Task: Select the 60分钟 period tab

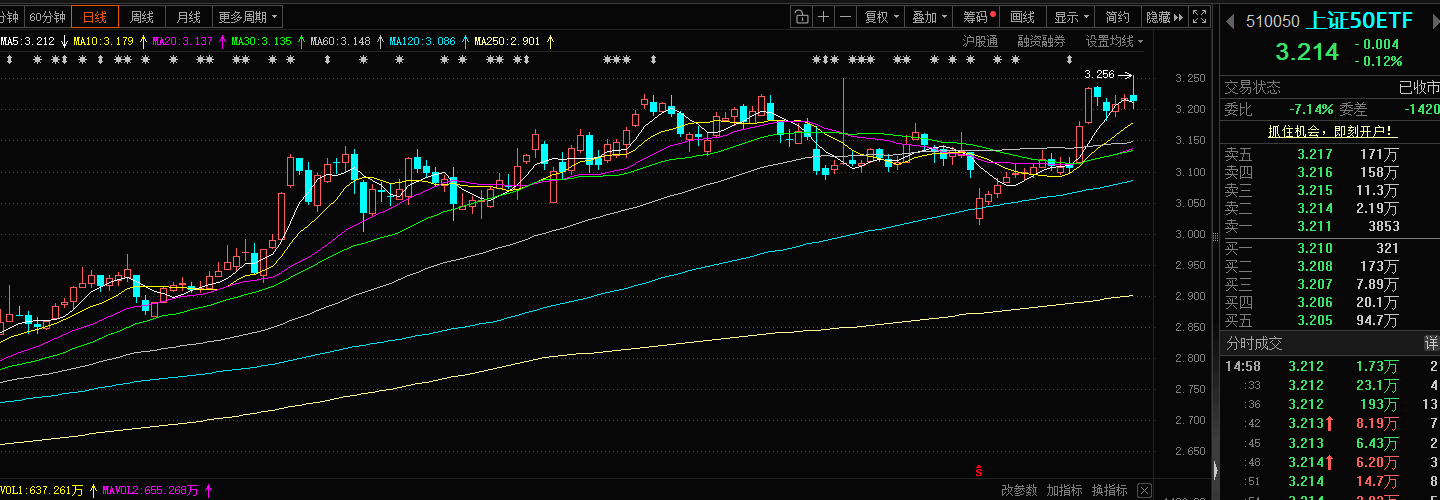Action: 46,17
